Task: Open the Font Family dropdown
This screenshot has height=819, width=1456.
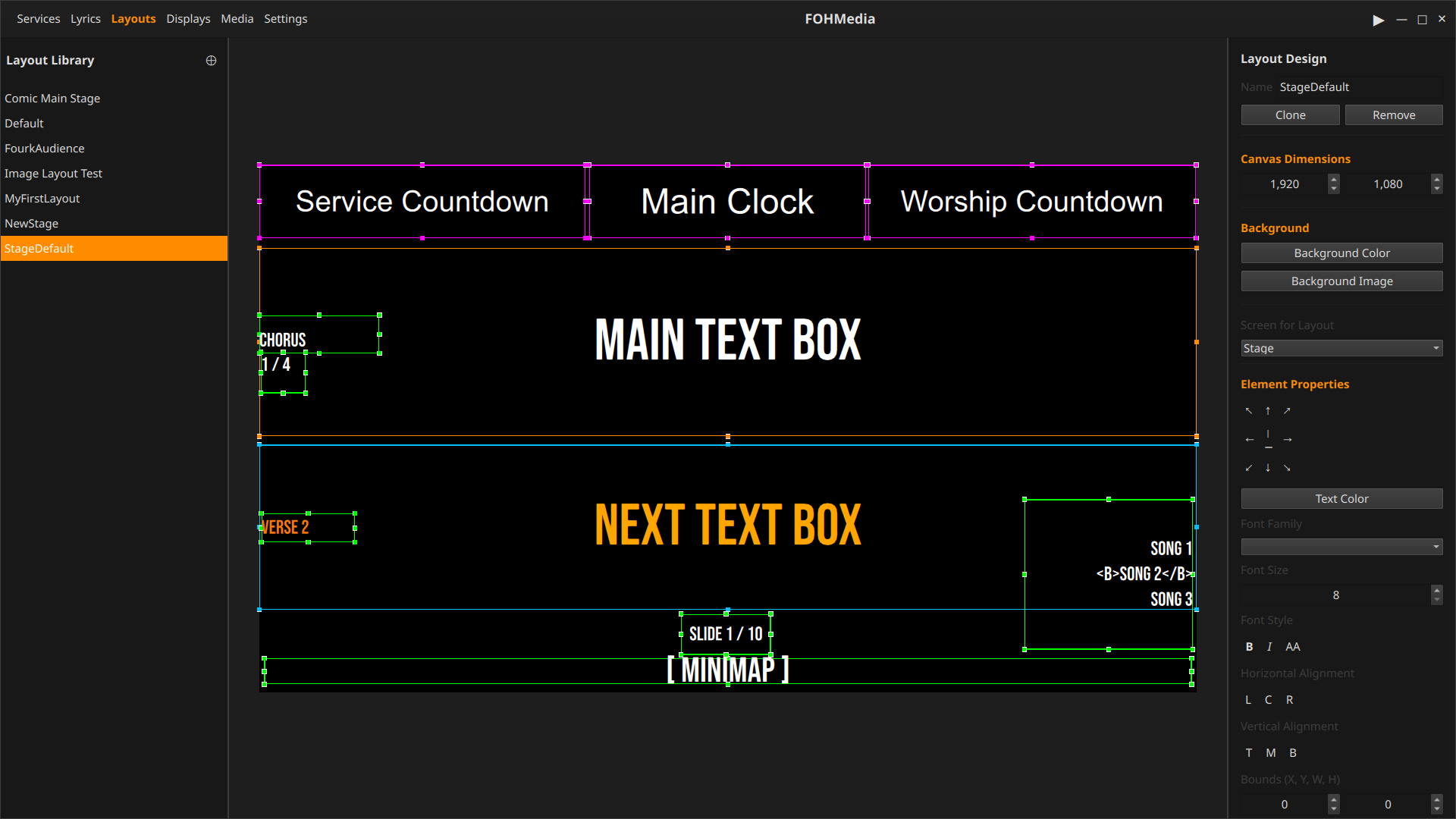Action: coord(1341,548)
